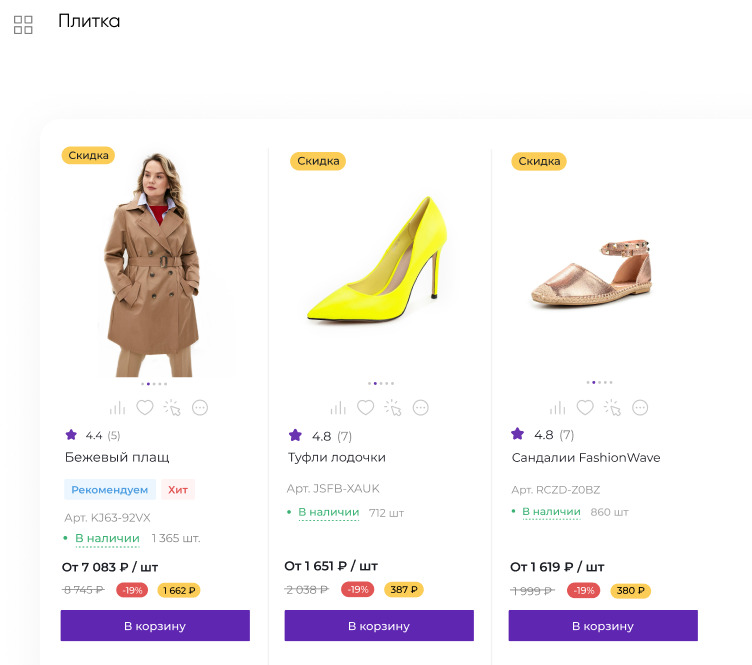Click the tile grid view icon
Viewport: 752px width, 665px height.
click(x=23, y=25)
